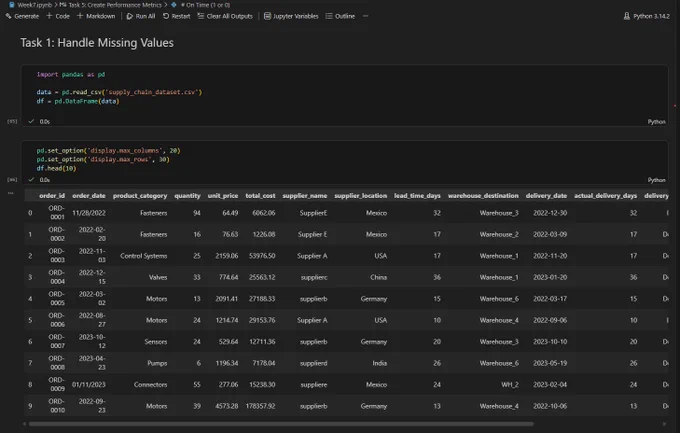The height and width of the screenshot is (433, 680).
Task: Change language mode of the second cell (Python)
Action: tap(656, 180)
